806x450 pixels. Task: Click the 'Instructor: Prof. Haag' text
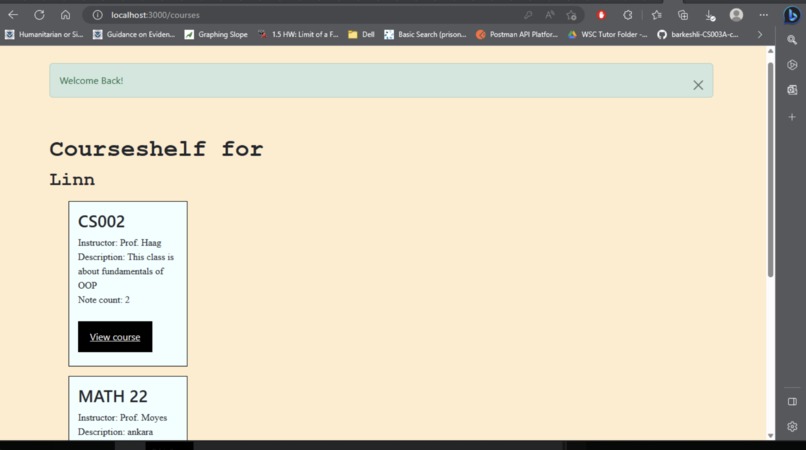119,243
